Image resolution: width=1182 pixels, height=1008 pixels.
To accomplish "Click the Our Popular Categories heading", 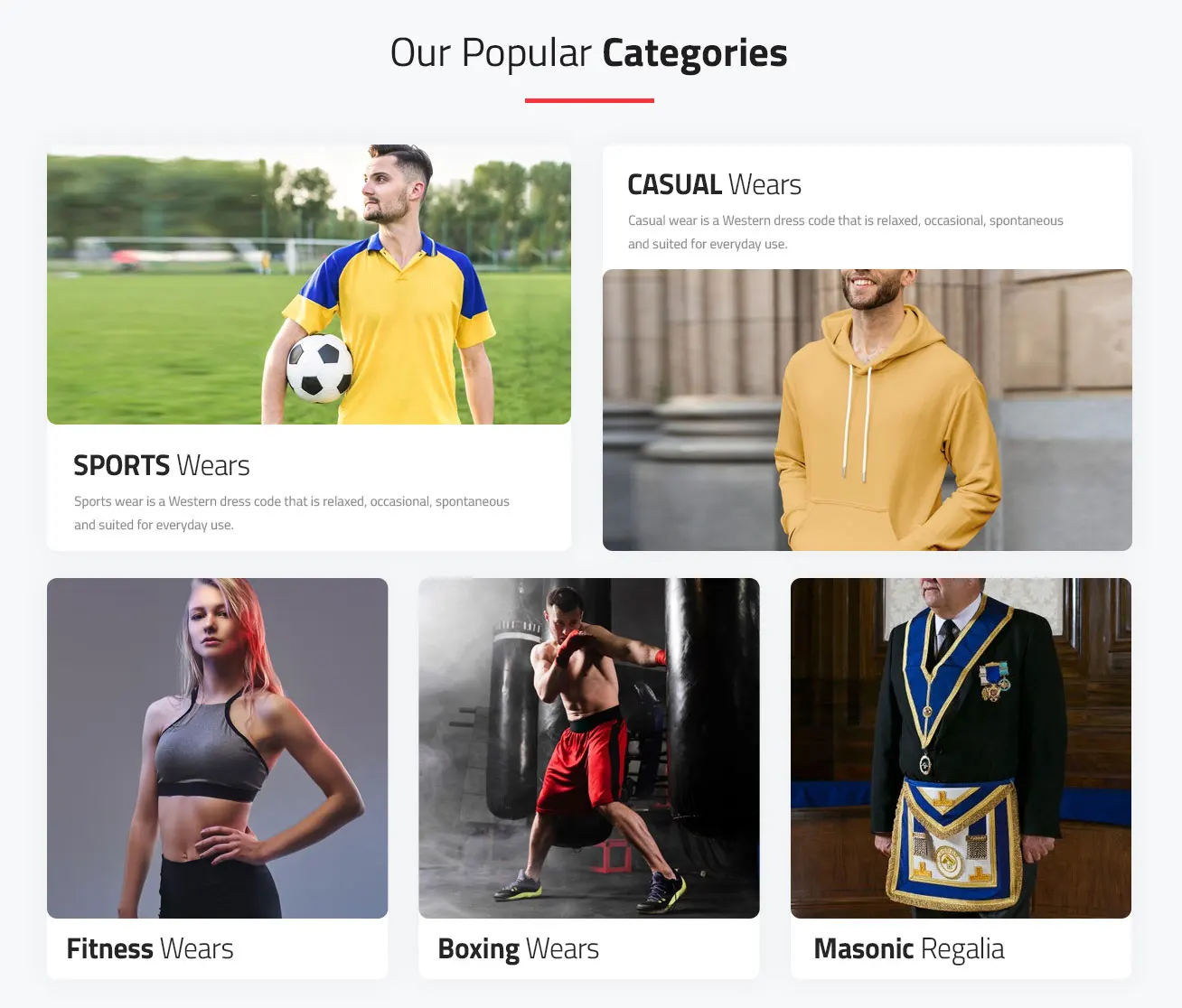I will (x=589, y=52).
